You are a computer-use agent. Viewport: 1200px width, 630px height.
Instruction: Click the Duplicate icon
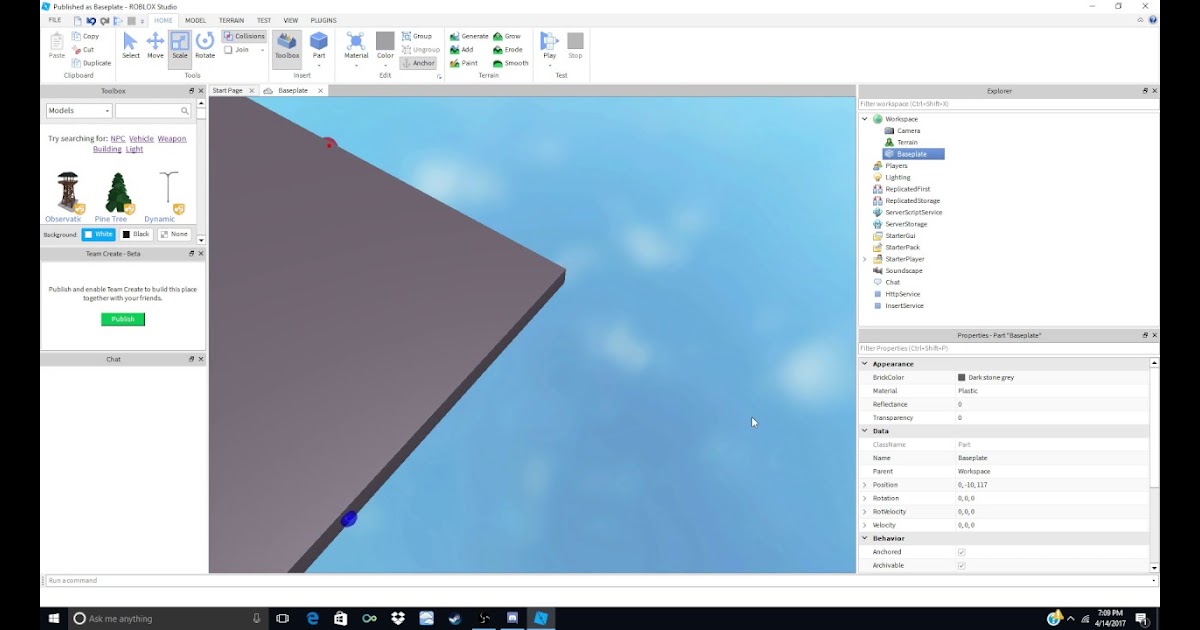pos(77,63)
